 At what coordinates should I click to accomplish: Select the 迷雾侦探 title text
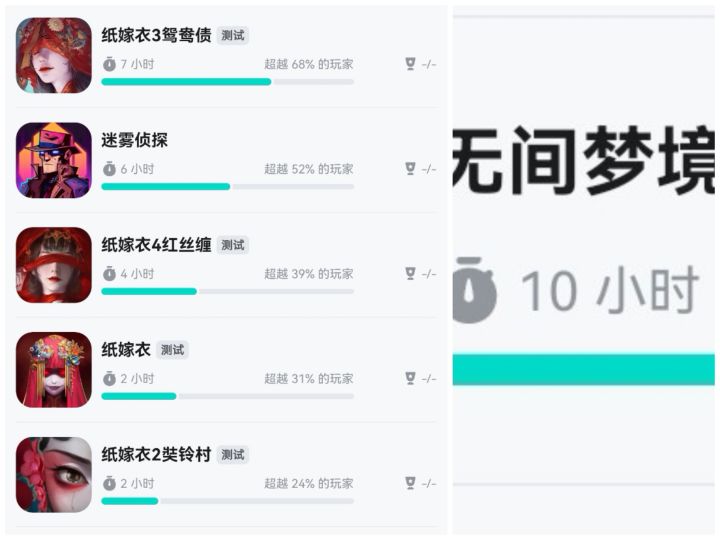click(x=135, y=140)
